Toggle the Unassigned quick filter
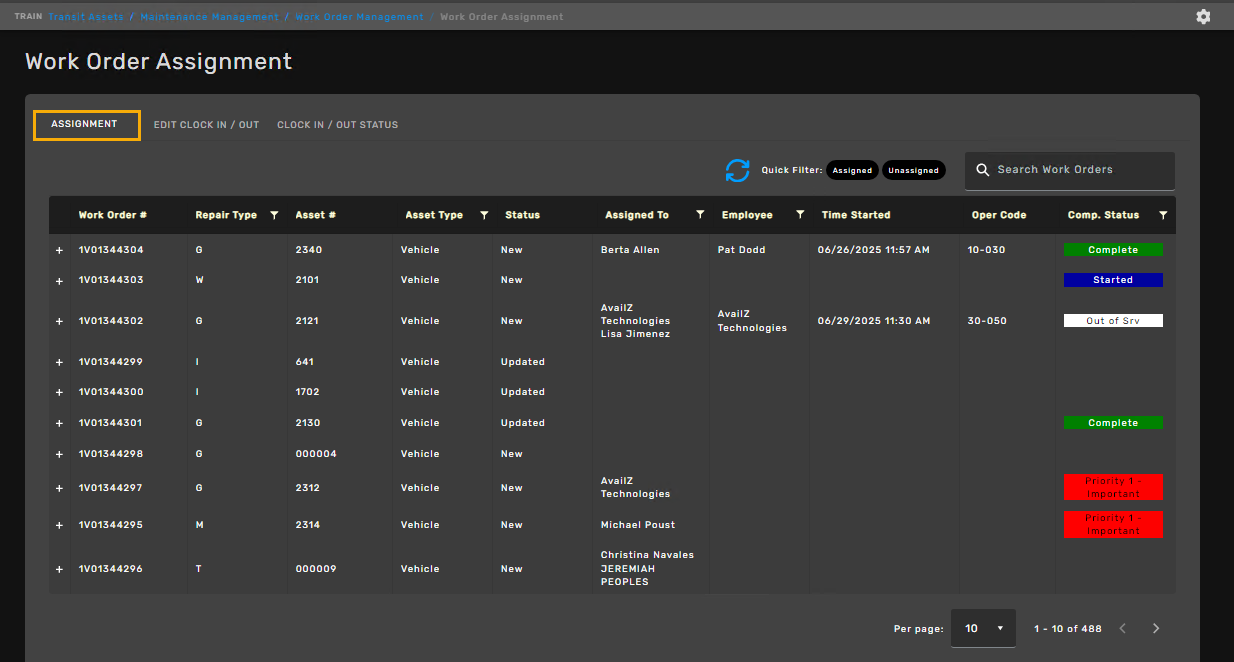The height and width of the screenshot is (662, 1234). click(914, 170)
